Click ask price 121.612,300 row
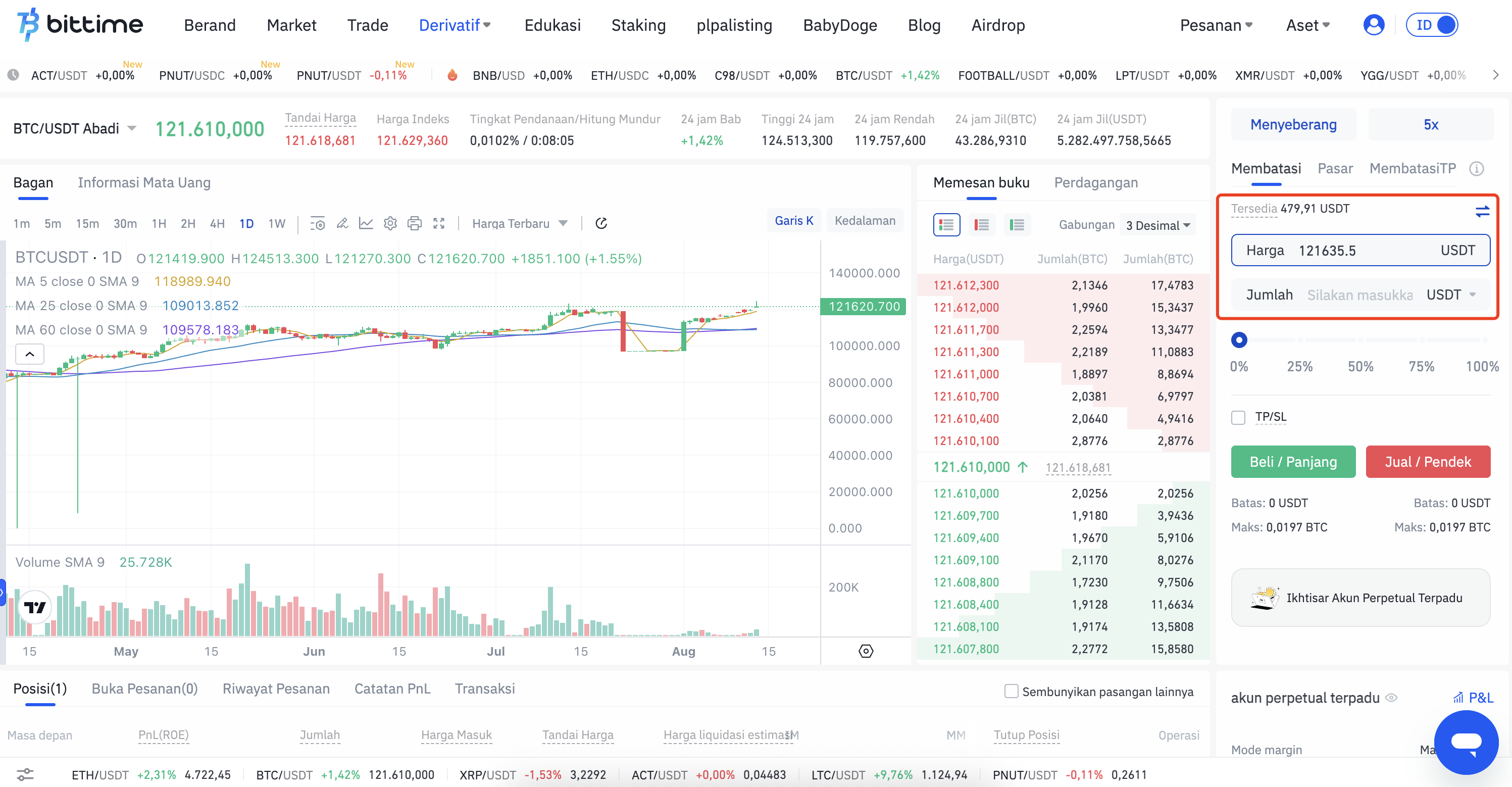Viewport: 1512px width, 787px height. [x=1063, y=285]
